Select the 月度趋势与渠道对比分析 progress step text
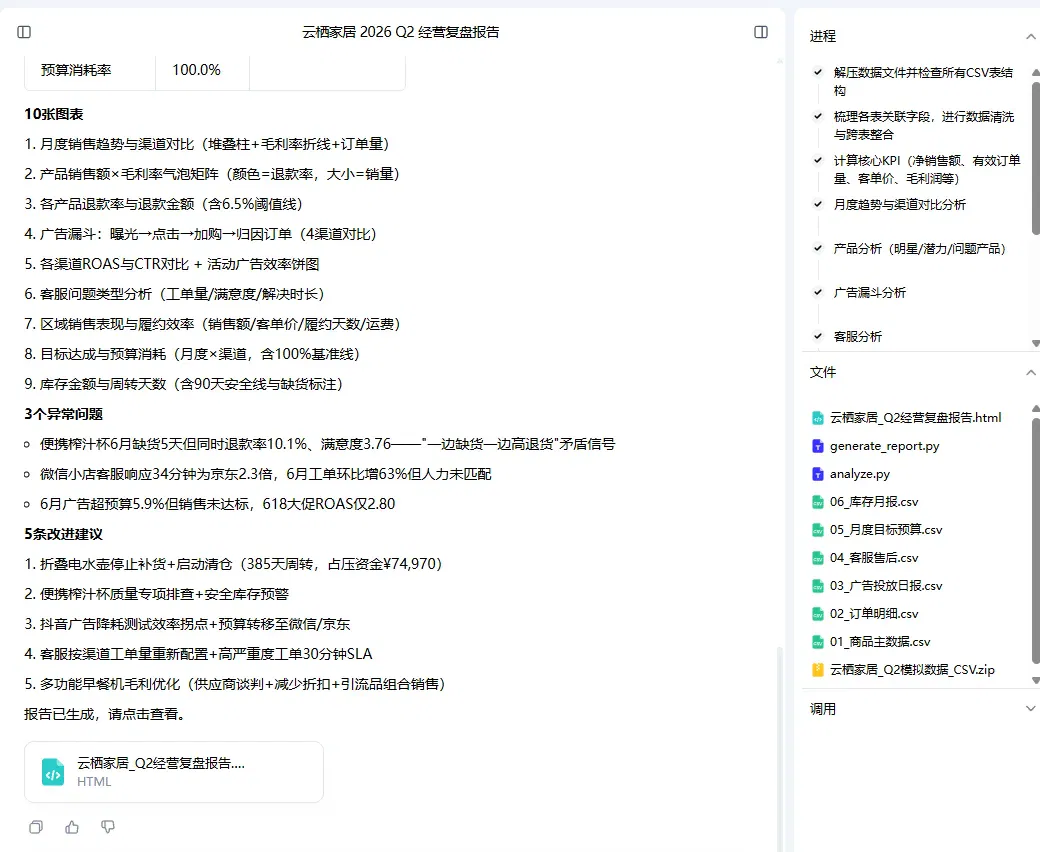1040x852 pixels. [x=899, y=204]
